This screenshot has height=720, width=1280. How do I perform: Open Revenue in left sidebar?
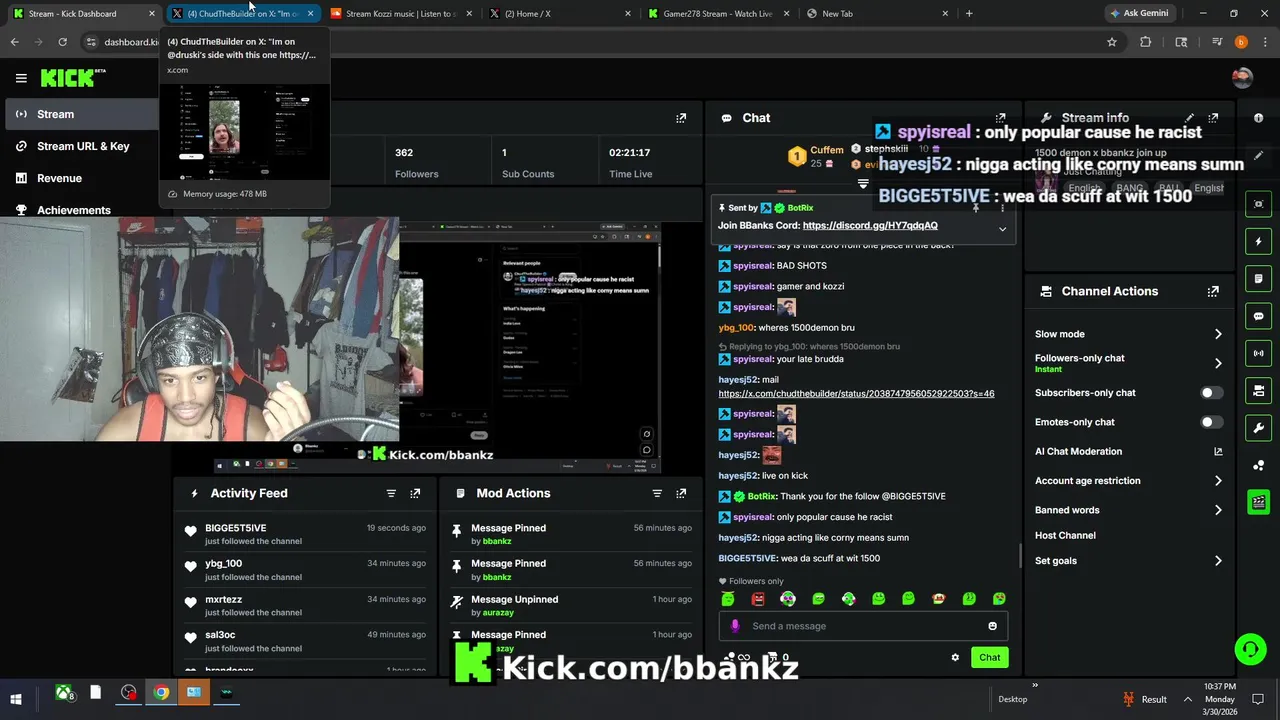[80, 178]
